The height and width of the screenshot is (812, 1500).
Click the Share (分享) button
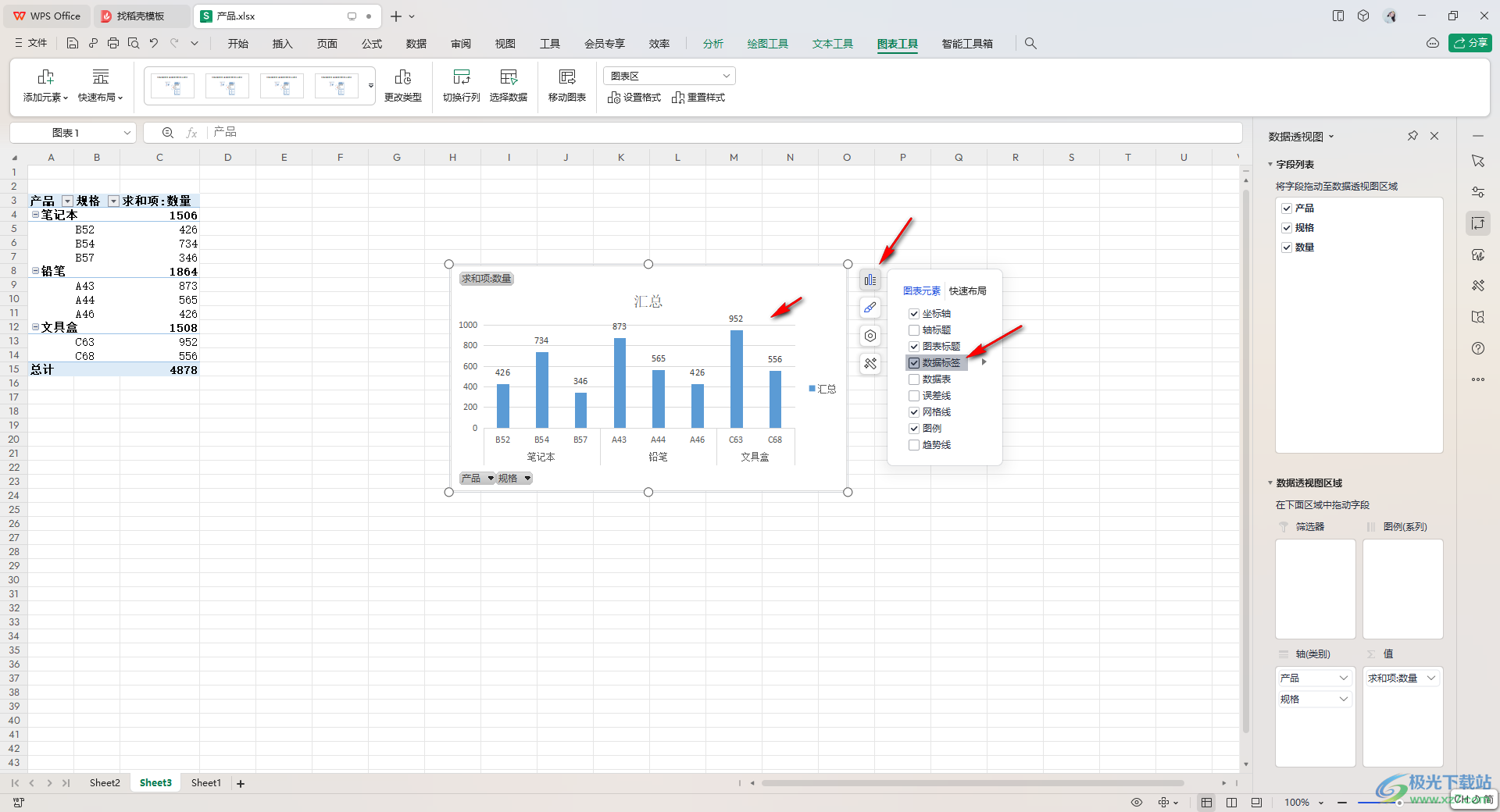[x=1470, y=43]
